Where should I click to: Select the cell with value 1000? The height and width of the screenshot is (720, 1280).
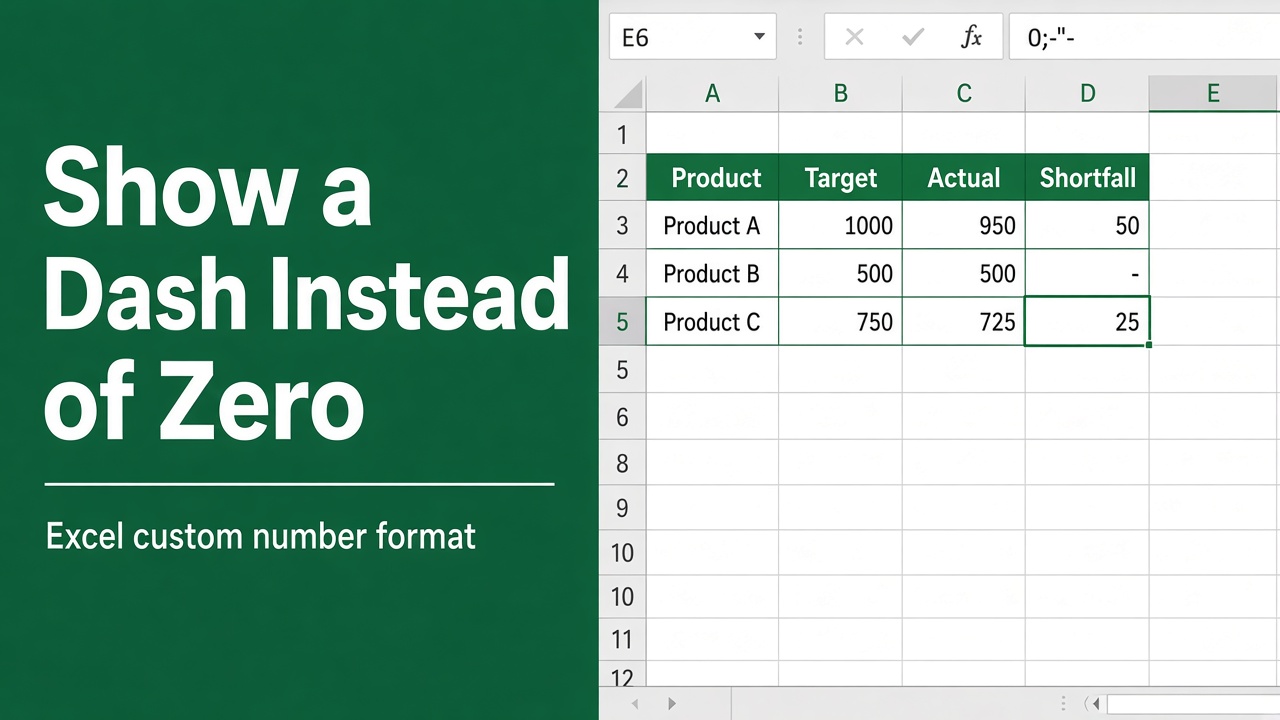[x=840, y=226]
